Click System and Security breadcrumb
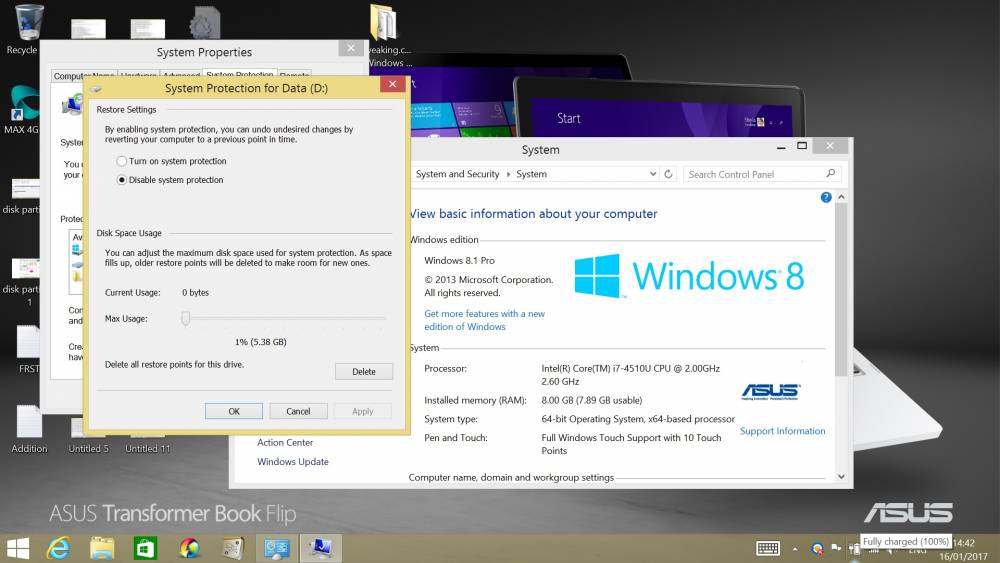1000x563 pixels. [x=457, y=174]
